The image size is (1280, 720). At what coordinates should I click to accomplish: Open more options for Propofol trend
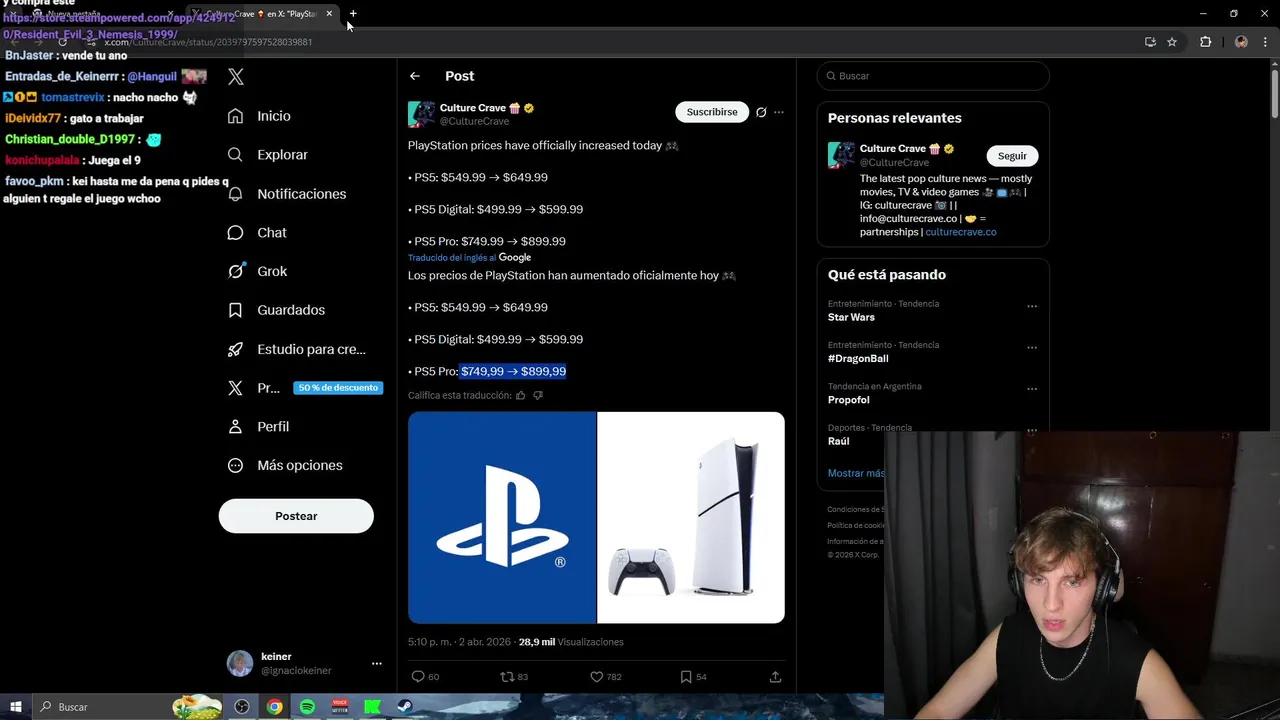(1032, 389)
